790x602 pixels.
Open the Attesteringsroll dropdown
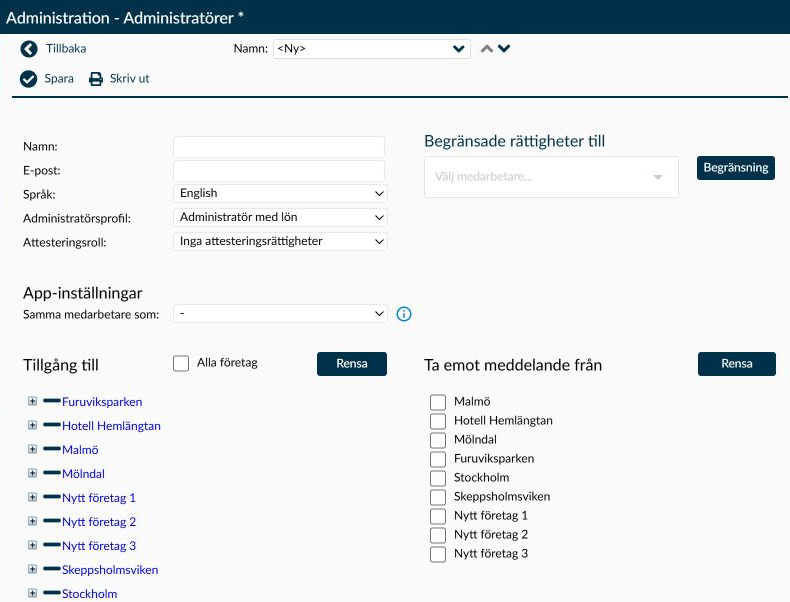pos(280,241)
